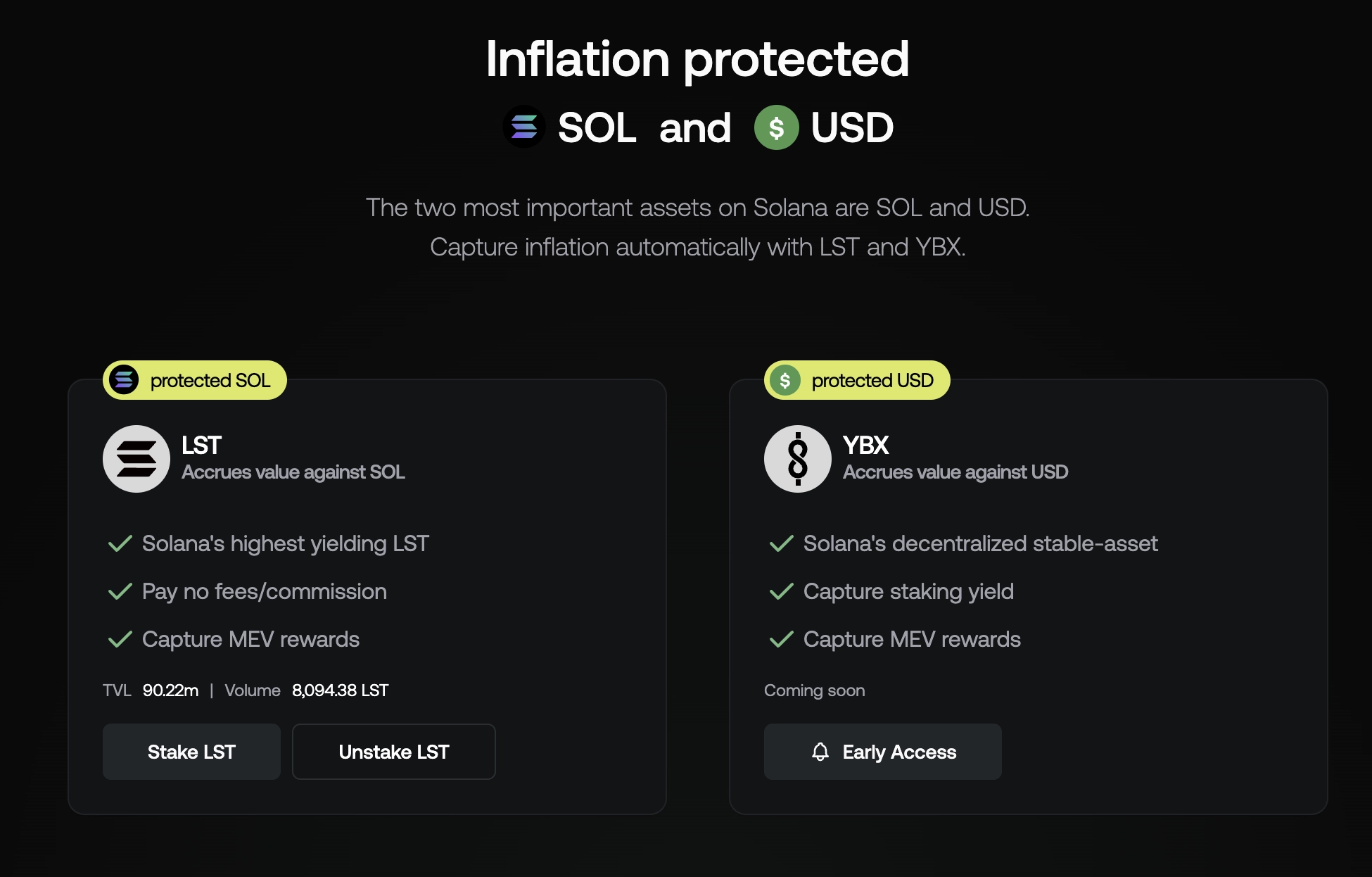
Task: Click the Unstake LST button
Action: (393, 752)
